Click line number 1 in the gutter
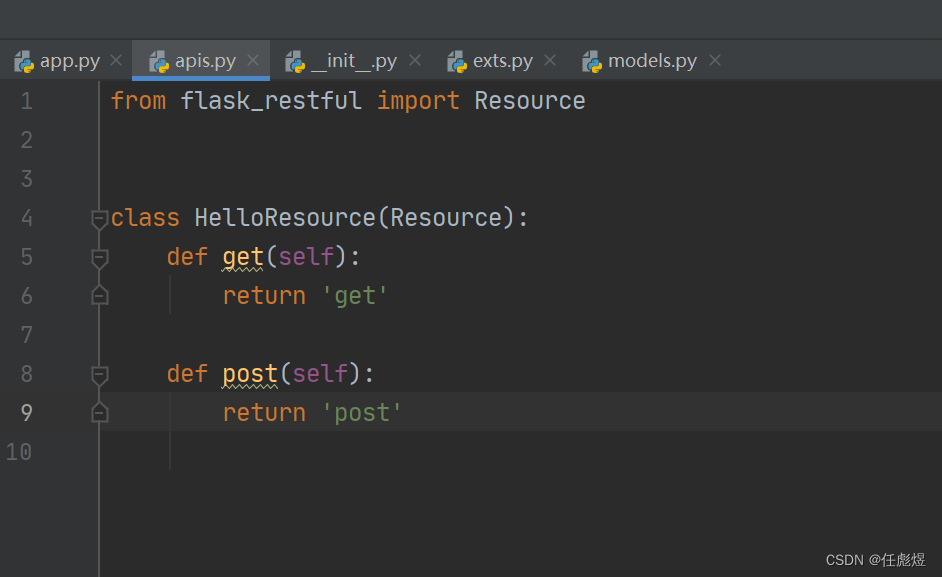 click(26, 100)
